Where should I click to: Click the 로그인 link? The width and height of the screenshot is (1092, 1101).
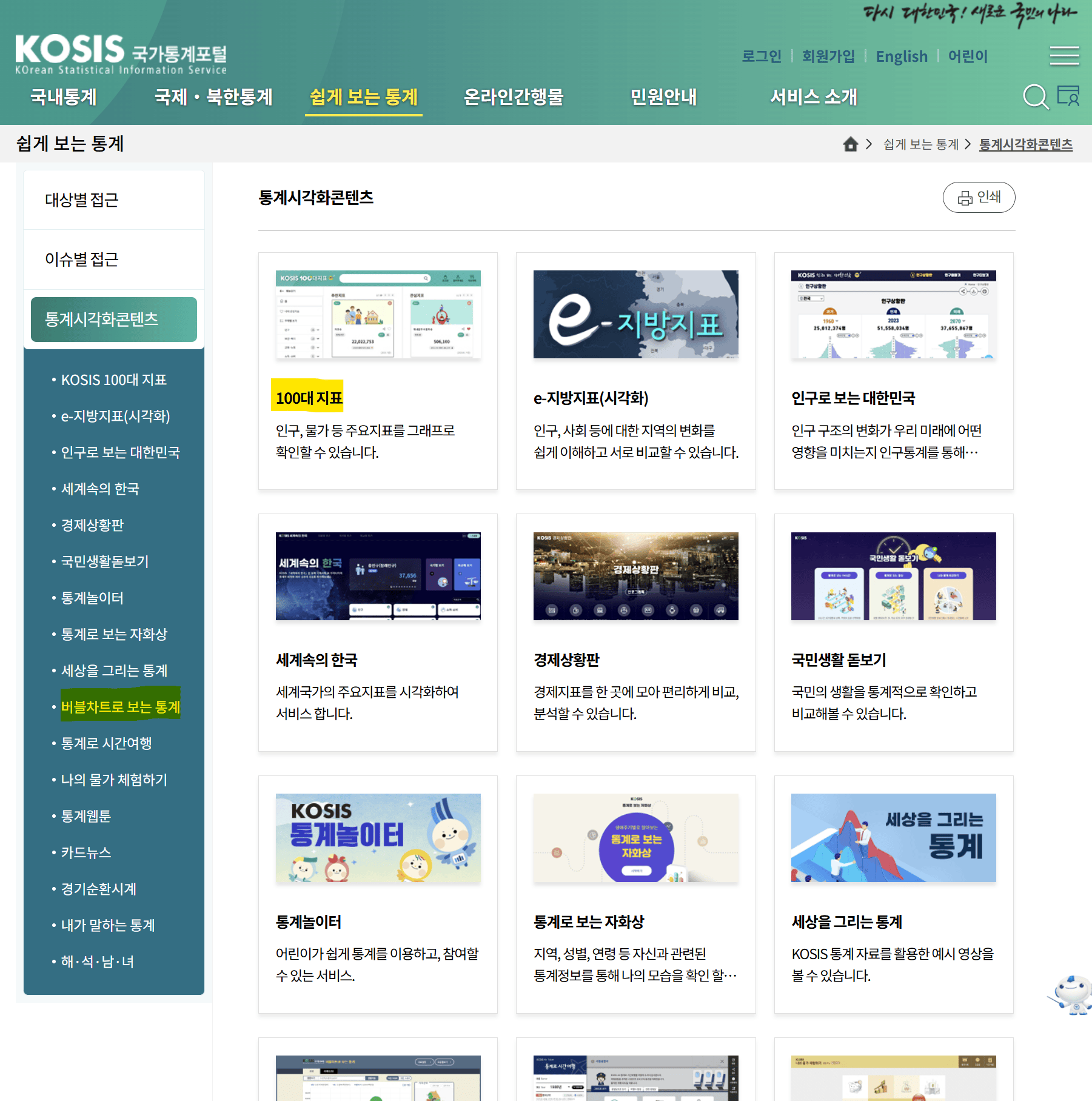762,56
